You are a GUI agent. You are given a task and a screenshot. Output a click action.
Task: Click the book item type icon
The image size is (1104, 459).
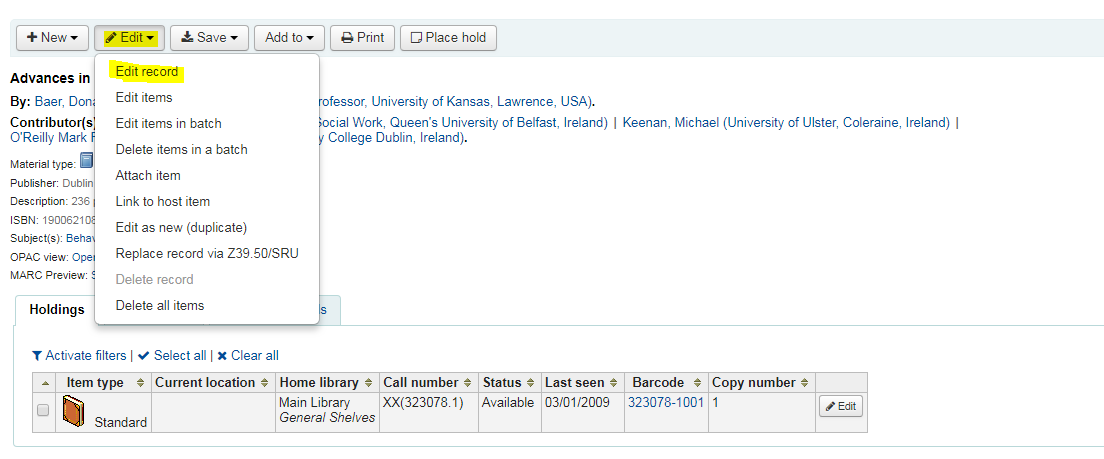74,410
